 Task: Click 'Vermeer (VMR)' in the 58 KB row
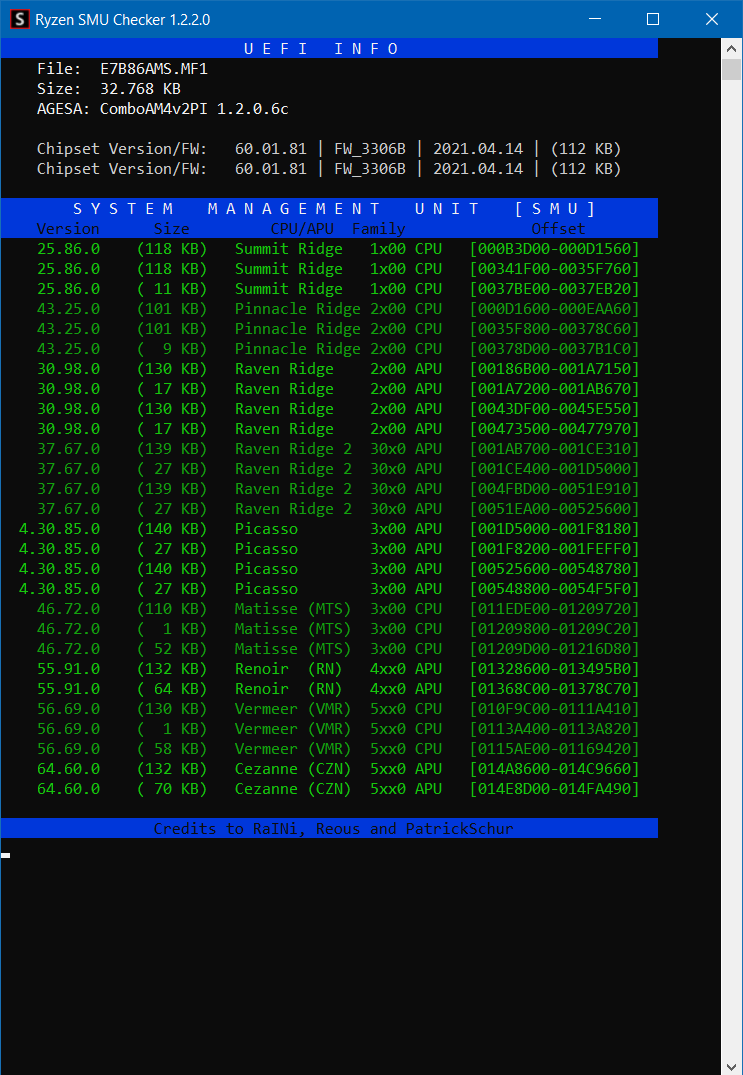coord(293,749)
